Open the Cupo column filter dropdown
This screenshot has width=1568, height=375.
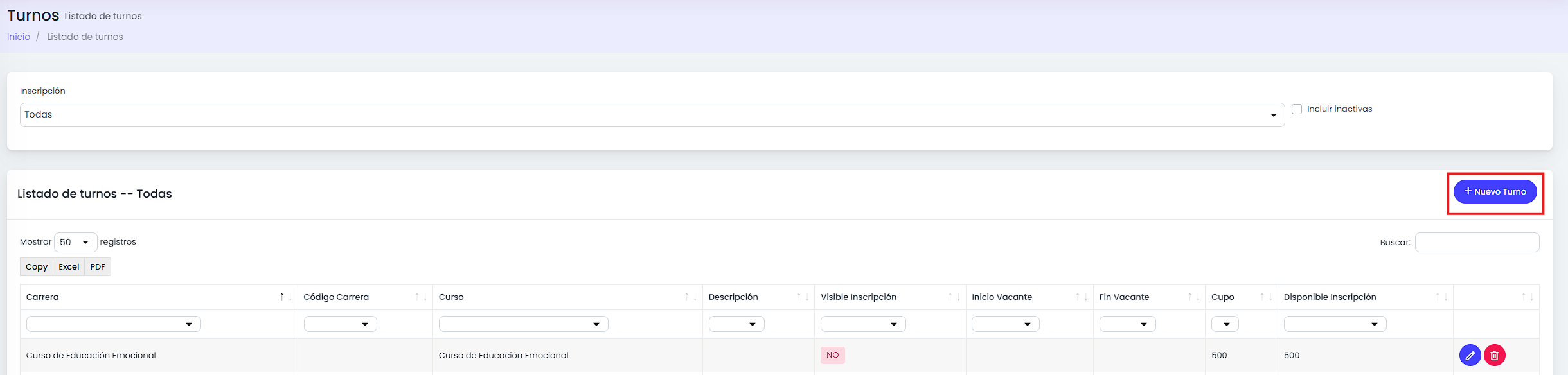(x=1225, y=324)
